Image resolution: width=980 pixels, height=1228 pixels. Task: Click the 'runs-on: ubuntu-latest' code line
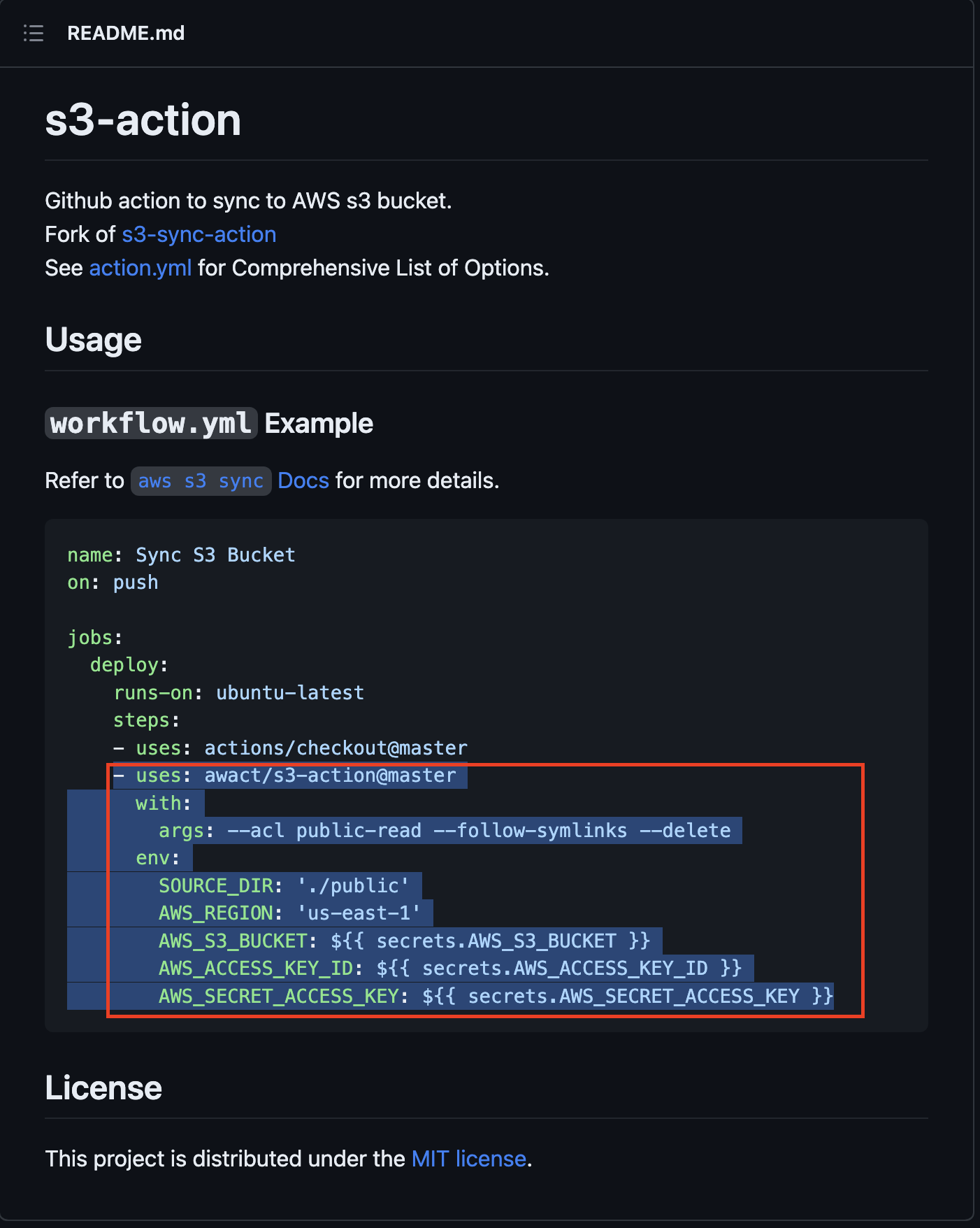point(239,693)
